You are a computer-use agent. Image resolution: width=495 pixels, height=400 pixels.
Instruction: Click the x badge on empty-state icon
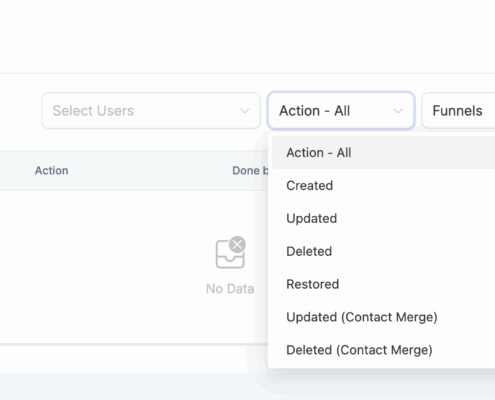pyautogui.click(x=238, y=245)
